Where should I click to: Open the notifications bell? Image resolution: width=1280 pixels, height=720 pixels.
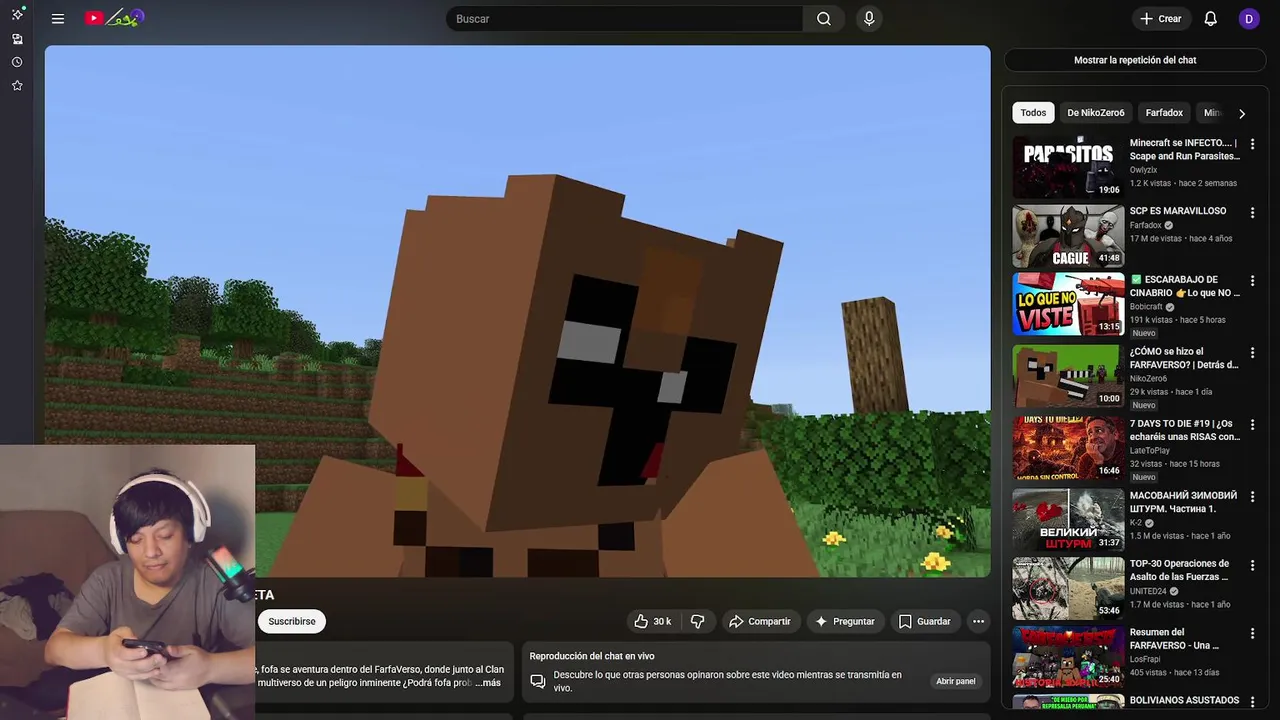(x=1210, y=19)
